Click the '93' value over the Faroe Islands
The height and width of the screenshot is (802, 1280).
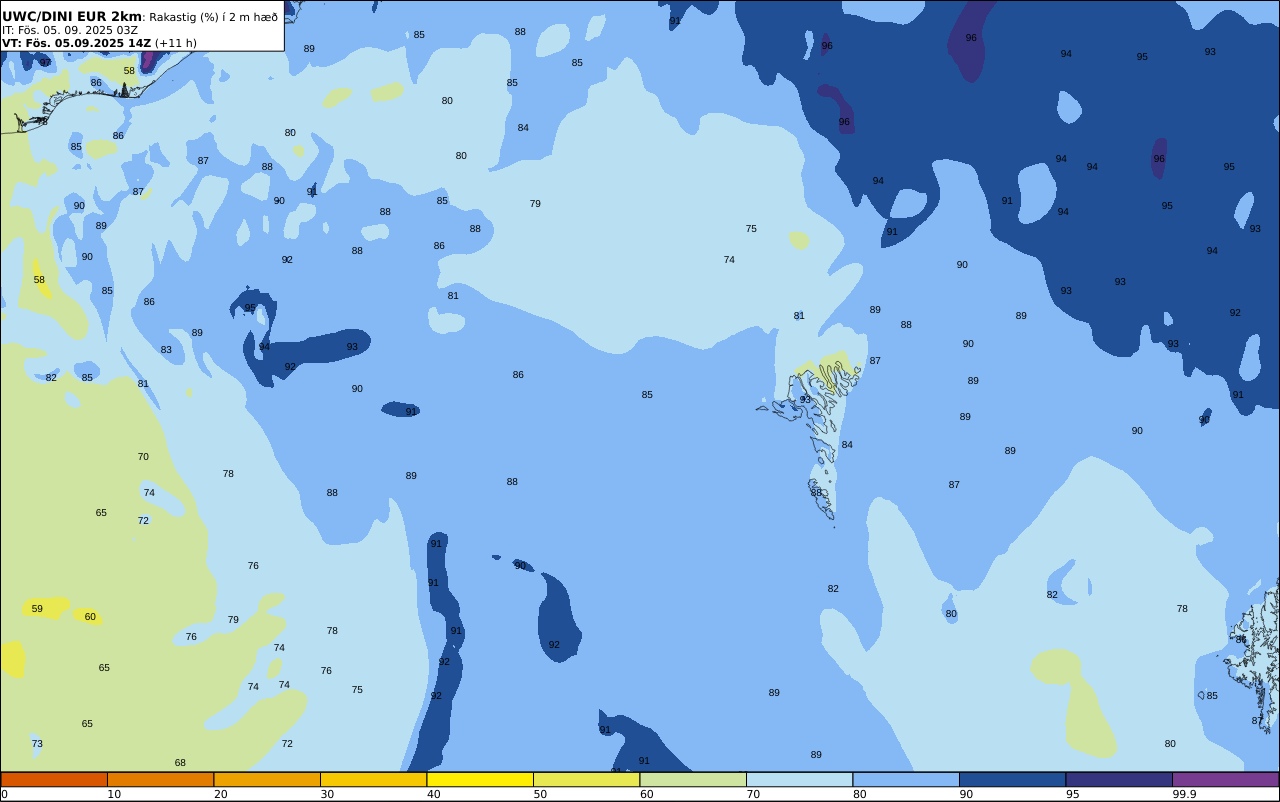805,400
